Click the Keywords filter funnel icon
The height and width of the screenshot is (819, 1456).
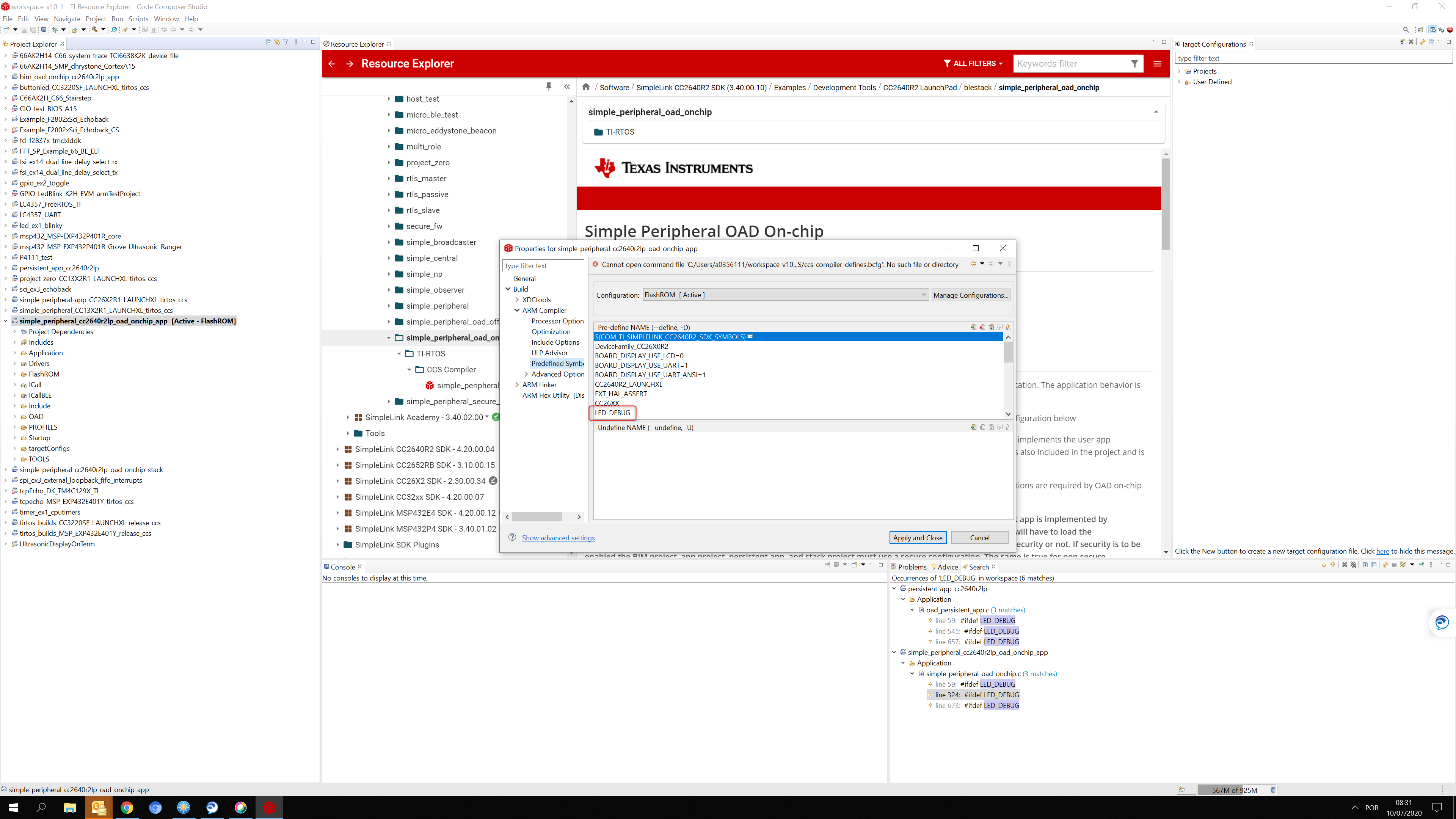click(x=1134, y=64)
